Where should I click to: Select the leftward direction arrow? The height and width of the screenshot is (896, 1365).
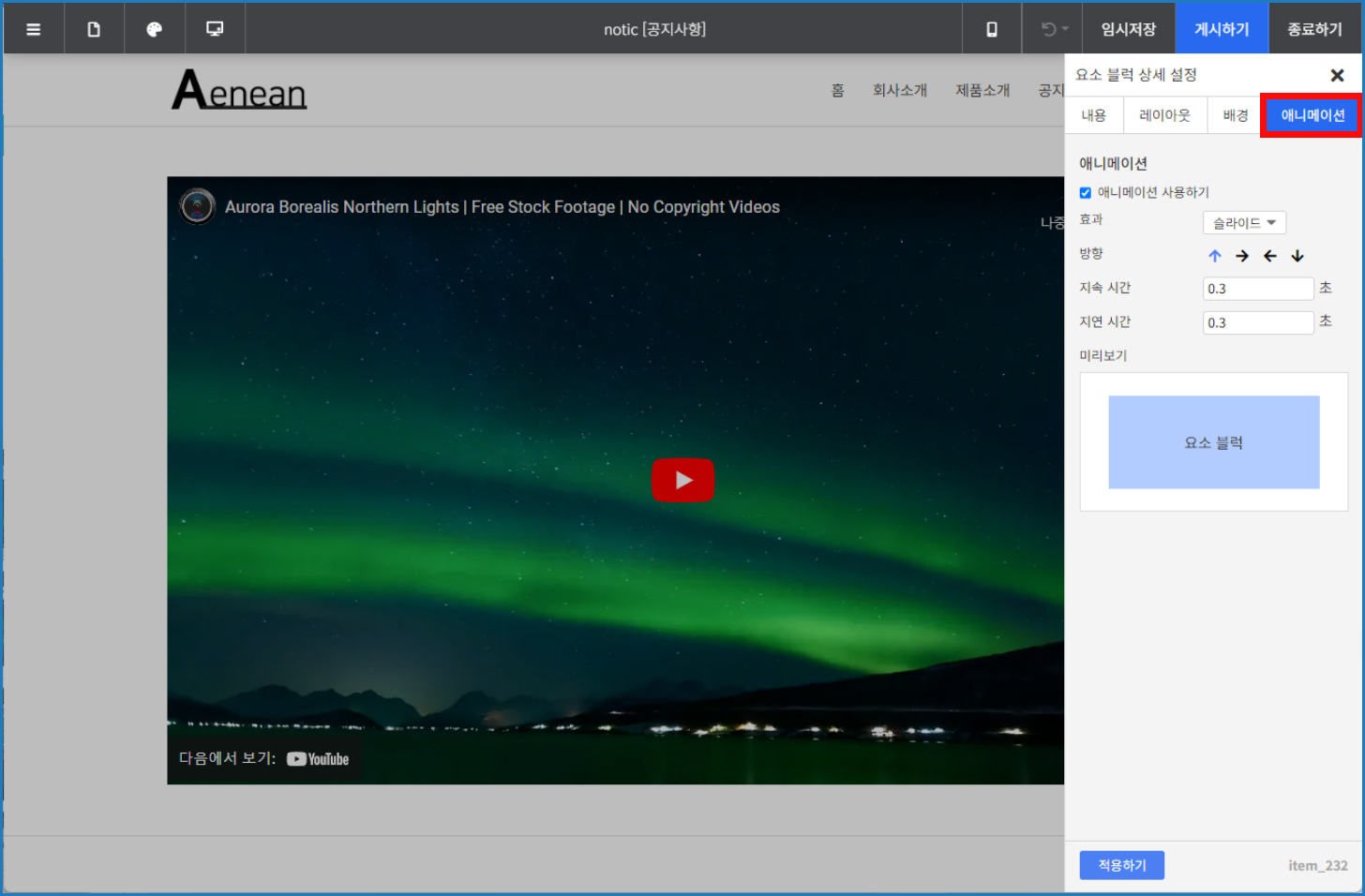(1269, 256)
